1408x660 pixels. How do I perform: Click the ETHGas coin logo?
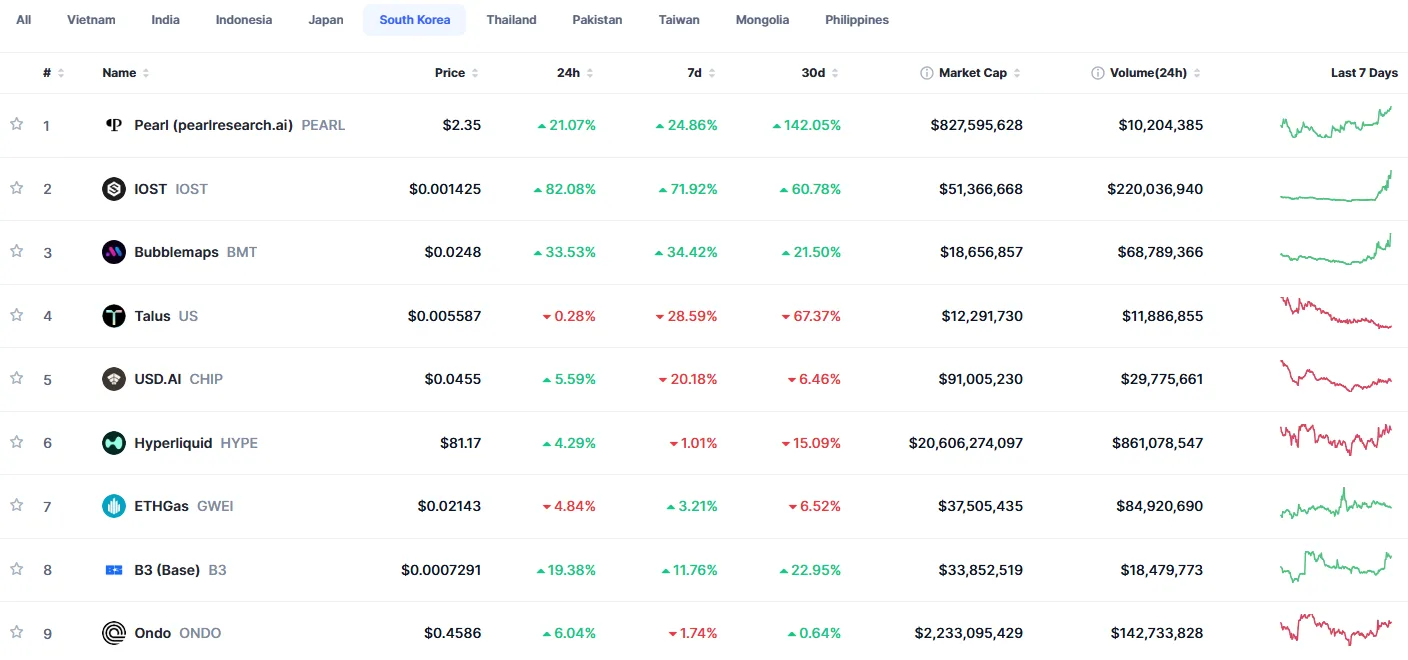pos(114,506)
